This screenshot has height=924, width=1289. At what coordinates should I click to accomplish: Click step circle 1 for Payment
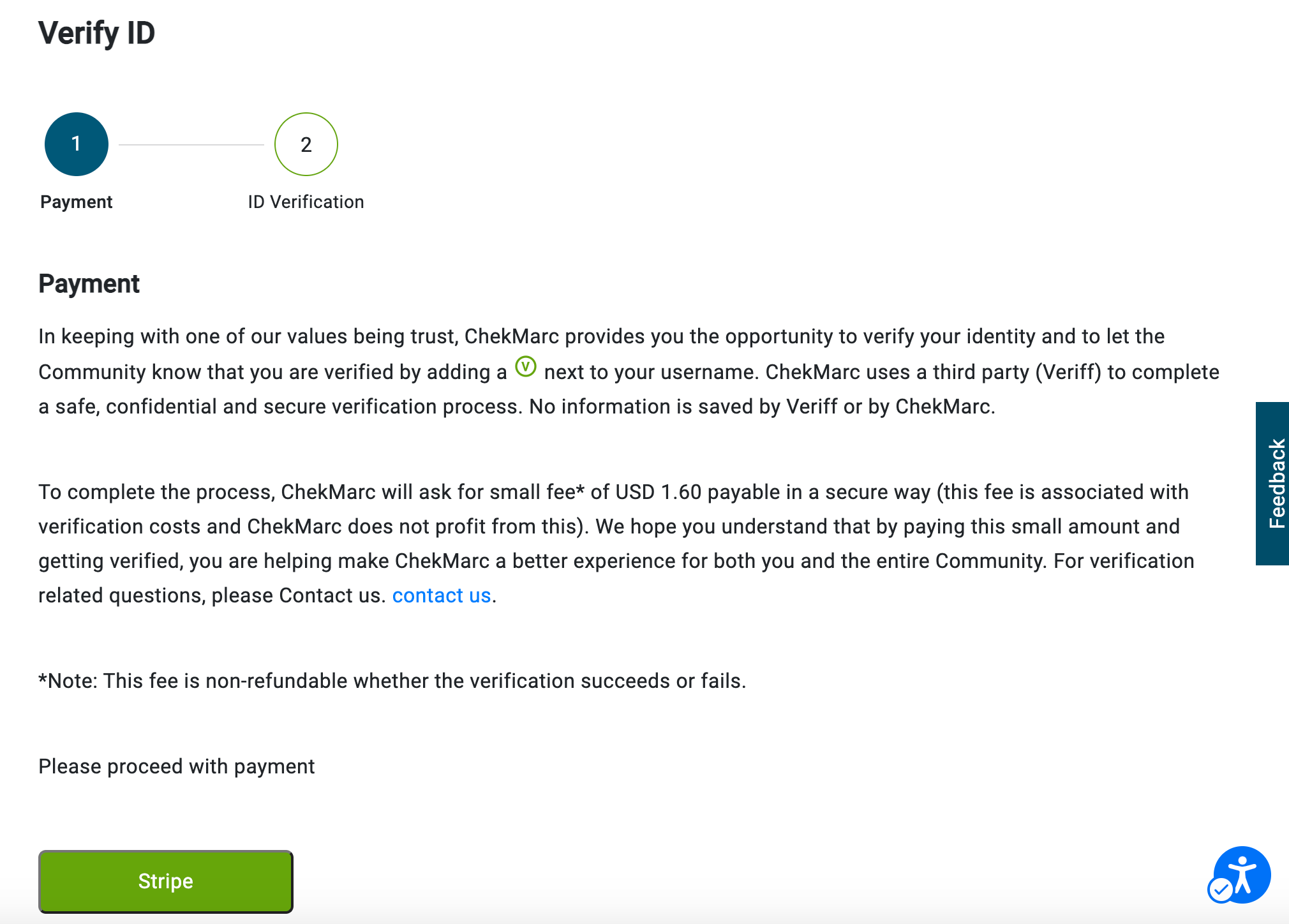[76, 144]
